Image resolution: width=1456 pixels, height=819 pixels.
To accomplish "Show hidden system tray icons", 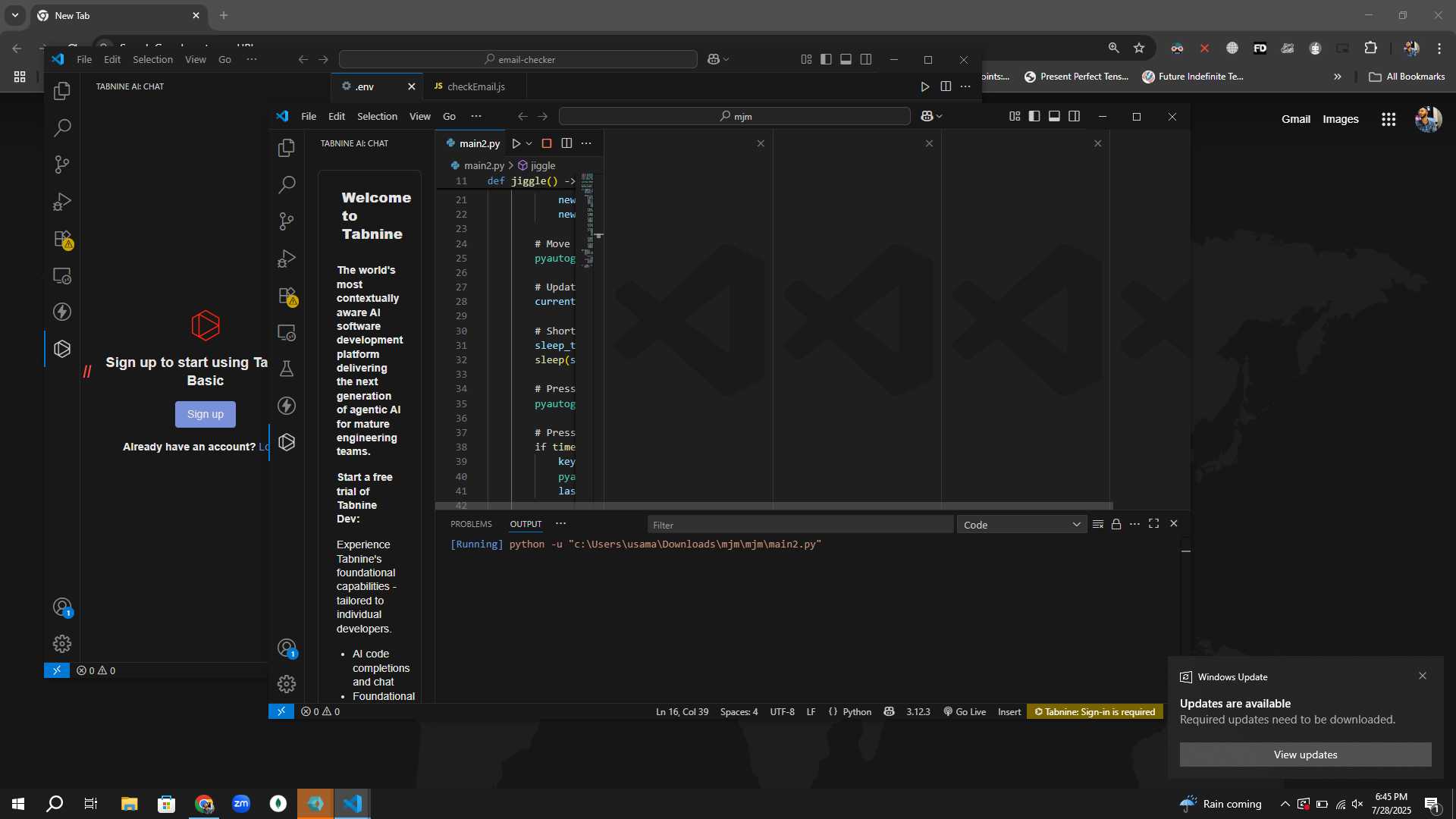I will (1285, 804).
